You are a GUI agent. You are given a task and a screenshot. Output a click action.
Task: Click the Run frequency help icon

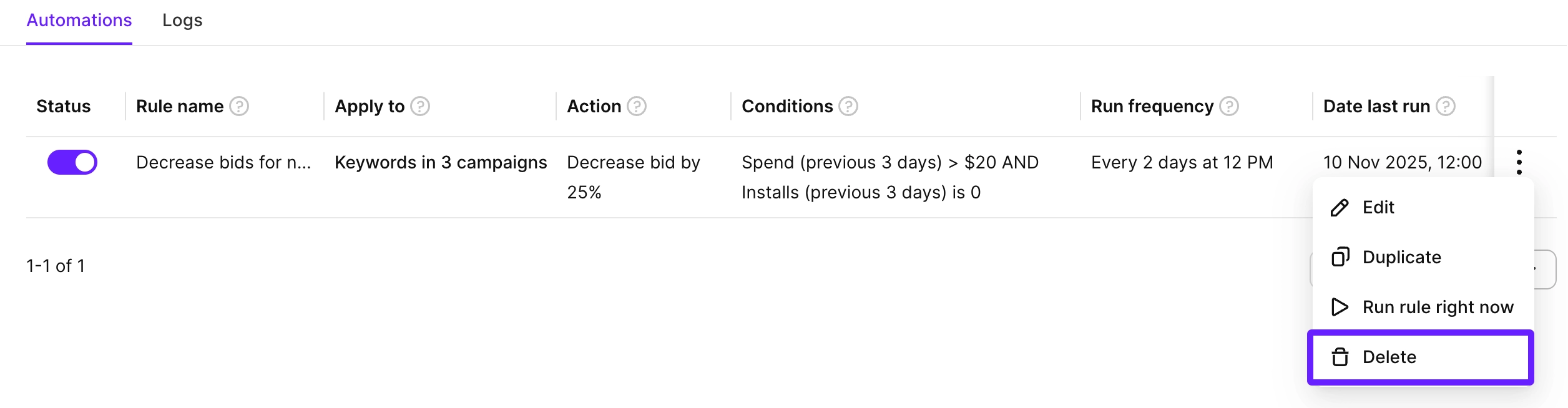(x=1229, y=107)
